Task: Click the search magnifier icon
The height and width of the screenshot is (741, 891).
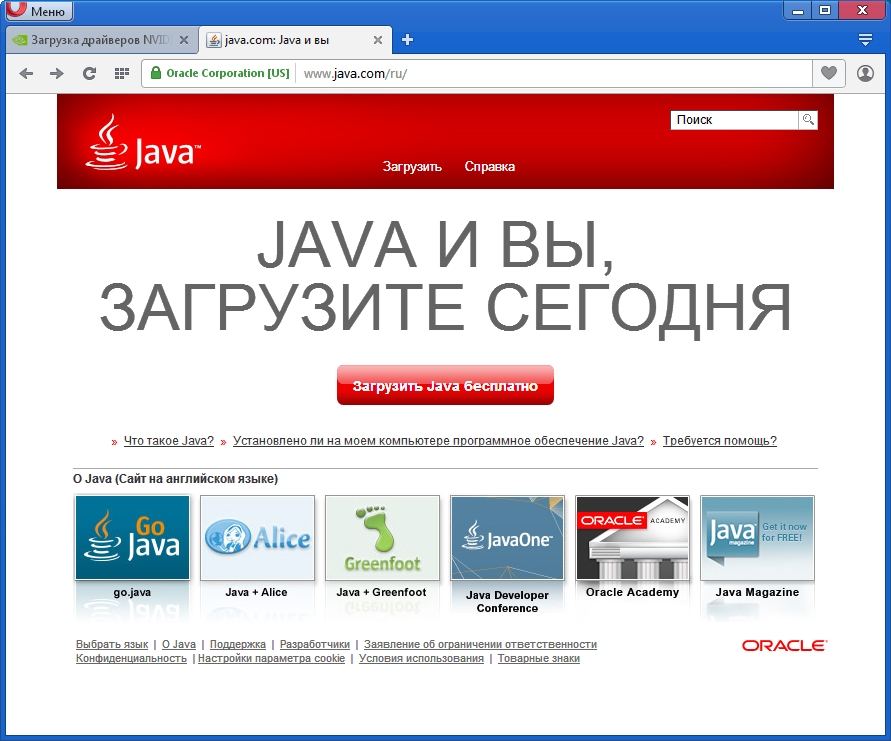Action: click(808, 120)
